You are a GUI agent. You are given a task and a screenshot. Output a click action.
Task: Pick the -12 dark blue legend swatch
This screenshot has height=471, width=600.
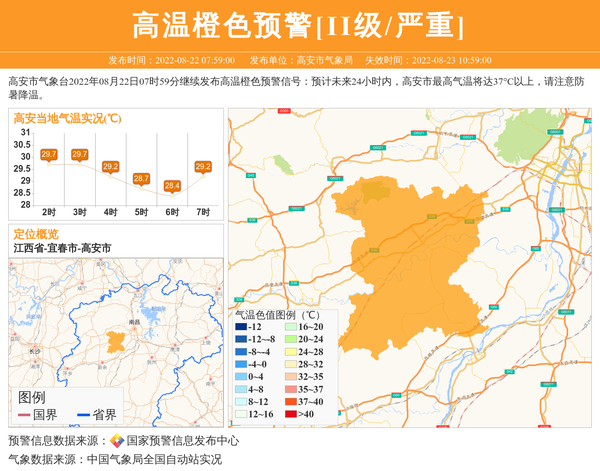(x=241, y=327)
